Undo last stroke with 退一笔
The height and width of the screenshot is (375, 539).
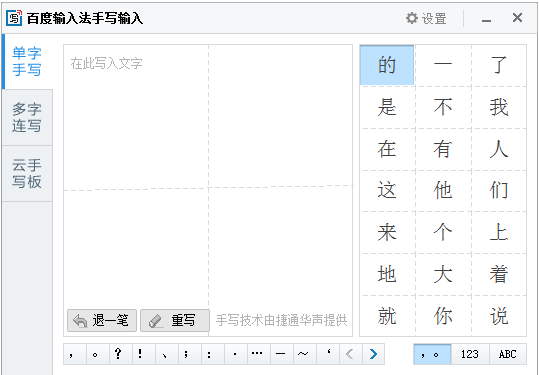click(x=102, y=320)
